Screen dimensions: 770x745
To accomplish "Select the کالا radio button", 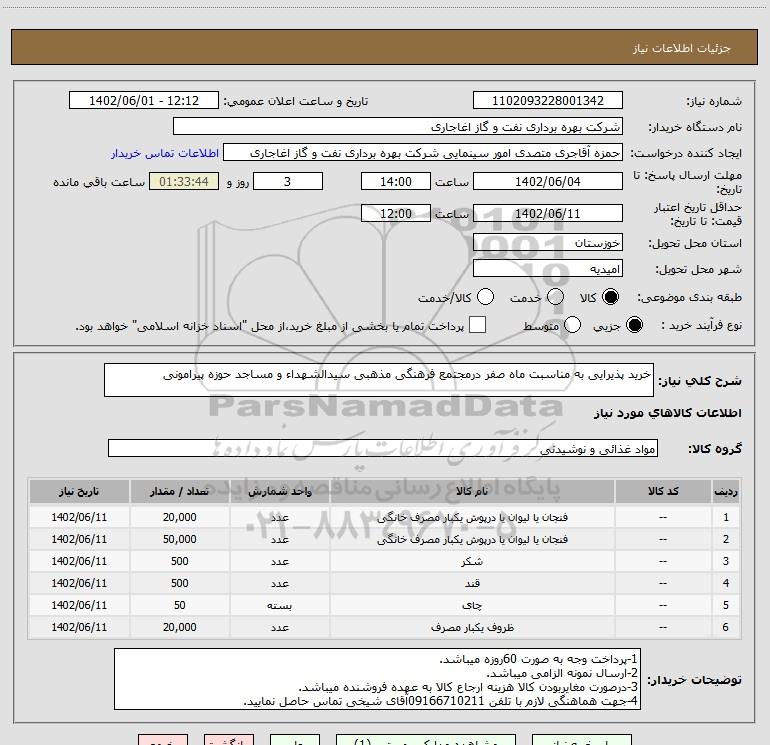I will click(610, 298).
